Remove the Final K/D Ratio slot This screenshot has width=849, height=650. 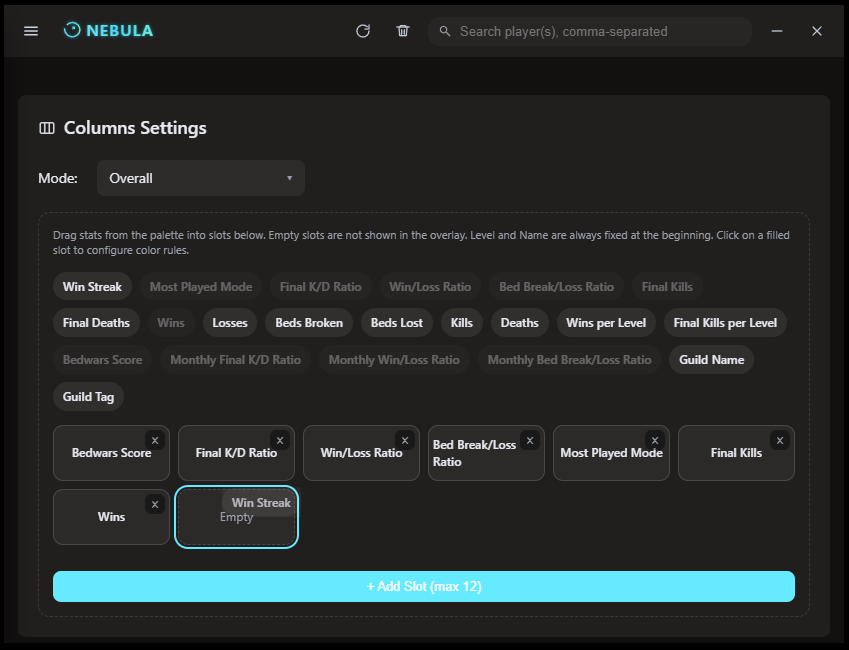pyautogui.click(x=280, y=439)
